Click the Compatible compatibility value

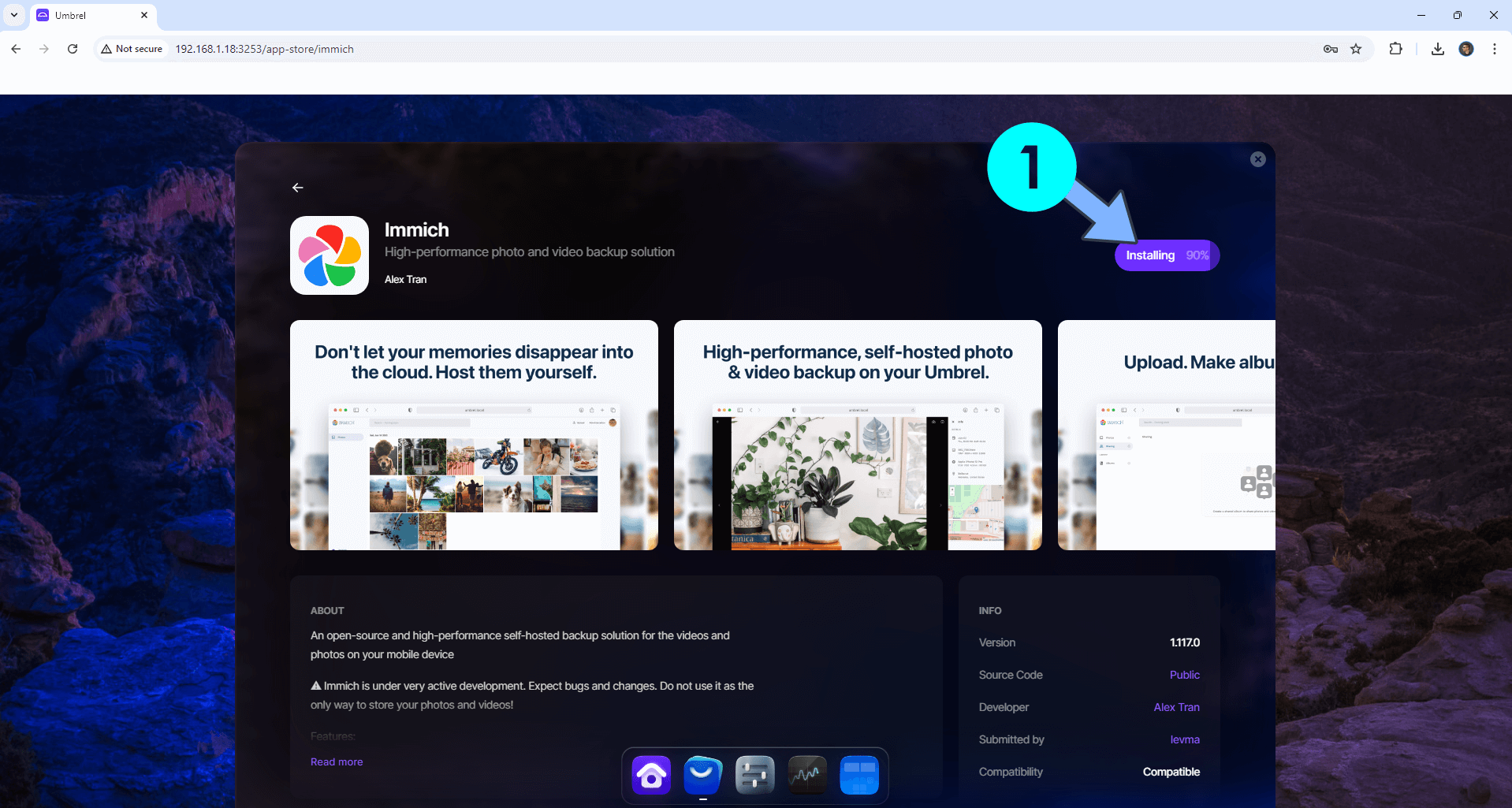(x=1171, y=772)
